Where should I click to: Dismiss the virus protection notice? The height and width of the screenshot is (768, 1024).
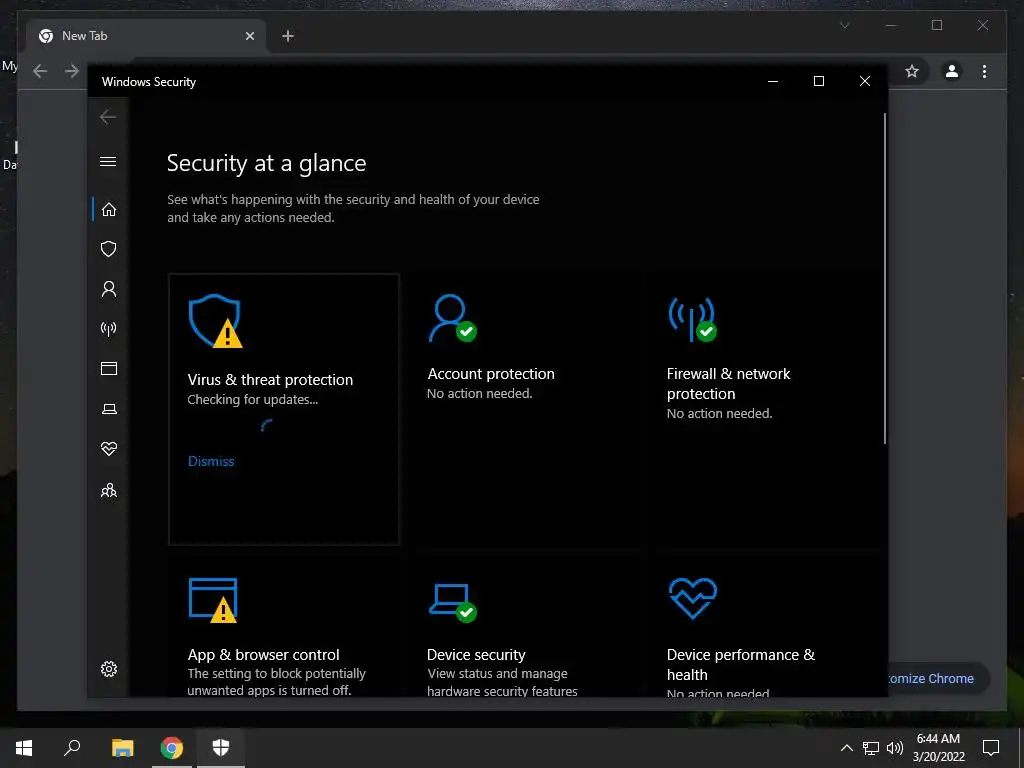point(211,461)
